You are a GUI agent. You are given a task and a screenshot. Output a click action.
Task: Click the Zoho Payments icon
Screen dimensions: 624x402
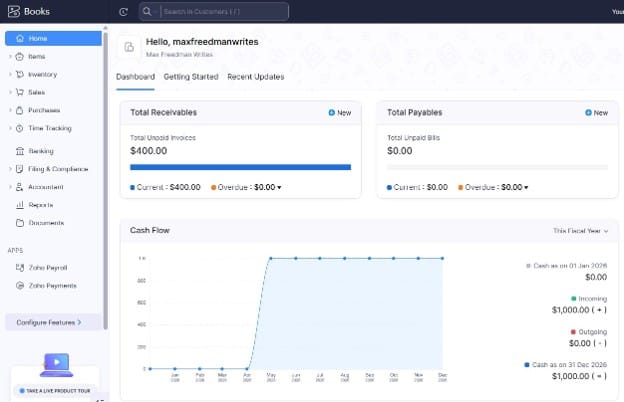point(20,285)
